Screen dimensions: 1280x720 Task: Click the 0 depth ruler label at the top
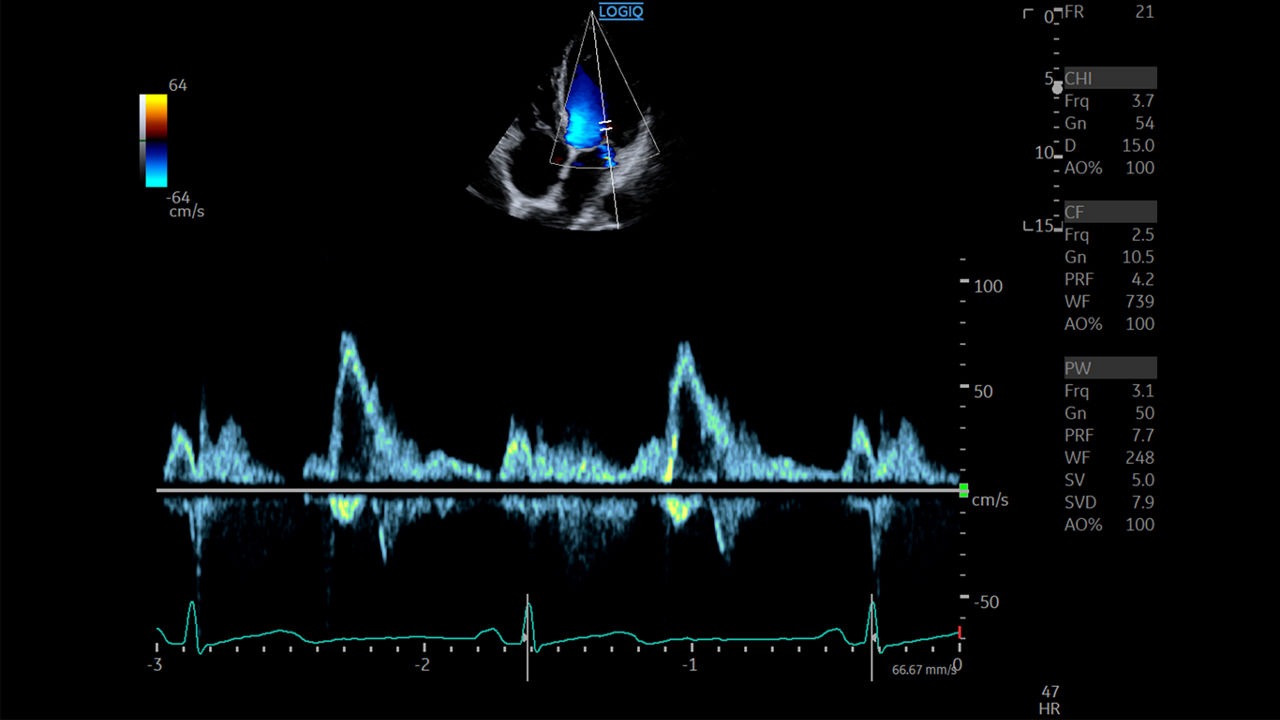[x=1049, y=17]
